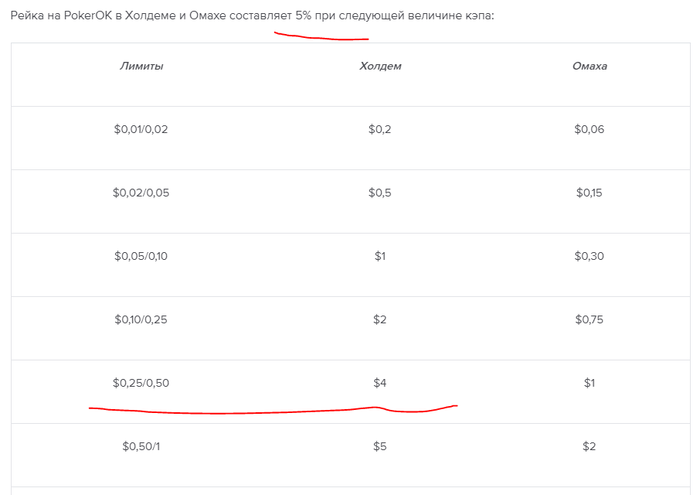700x495 pixels.
Task: Click the Omaha cap value $0,75
Action: 589,320
